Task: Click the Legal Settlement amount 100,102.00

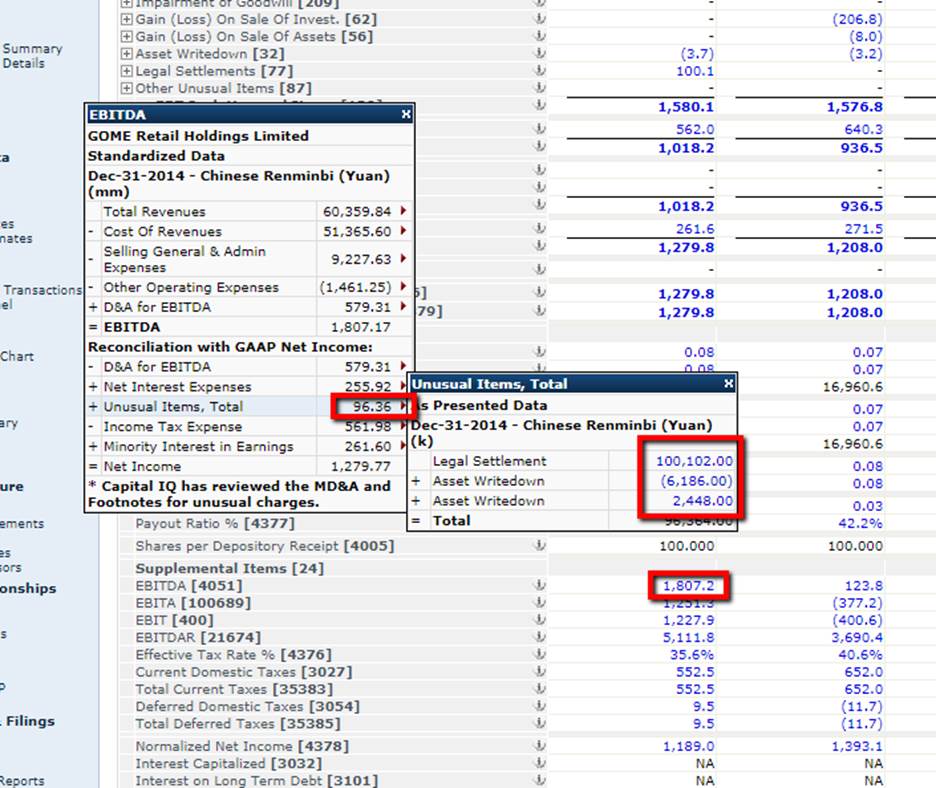Action: coord(694,461)
